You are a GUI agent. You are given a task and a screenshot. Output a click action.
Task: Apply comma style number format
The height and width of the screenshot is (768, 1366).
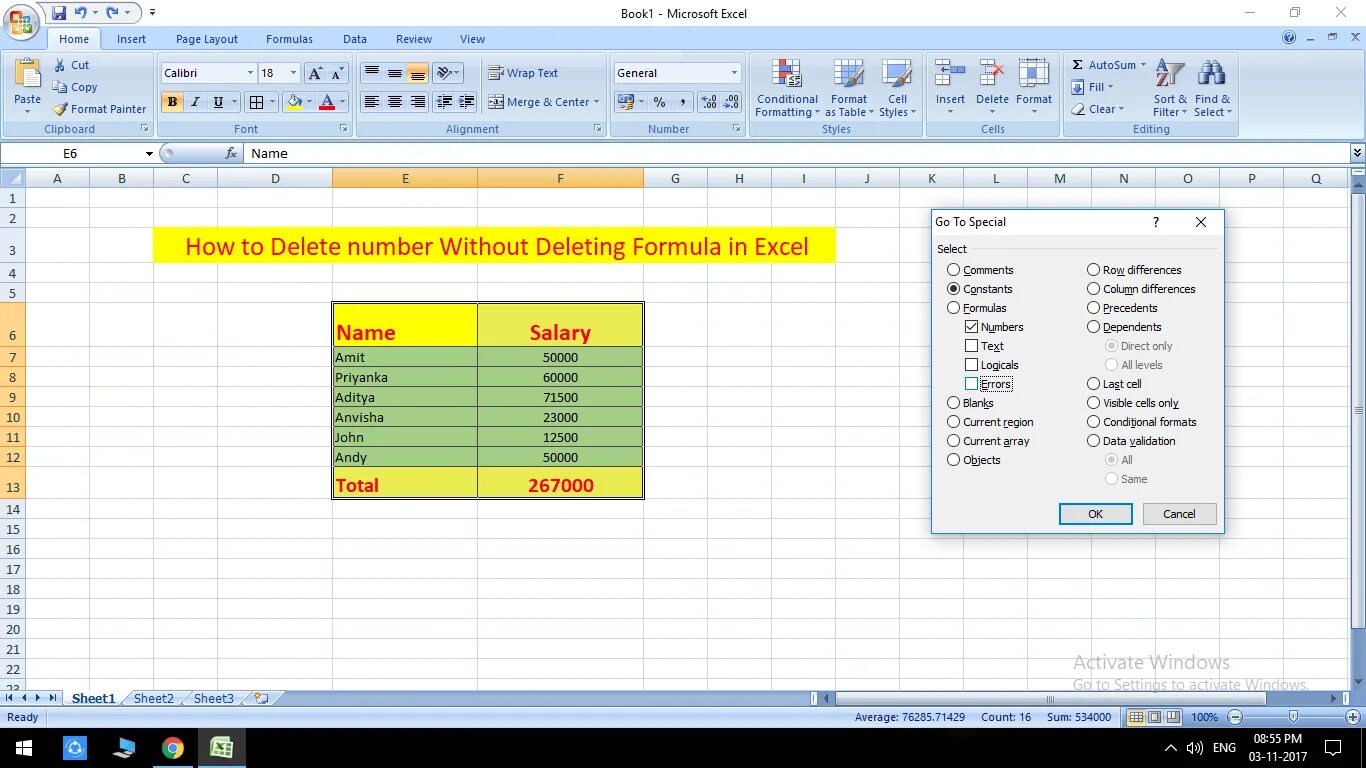pyautogui.click(x=683, y=102)
